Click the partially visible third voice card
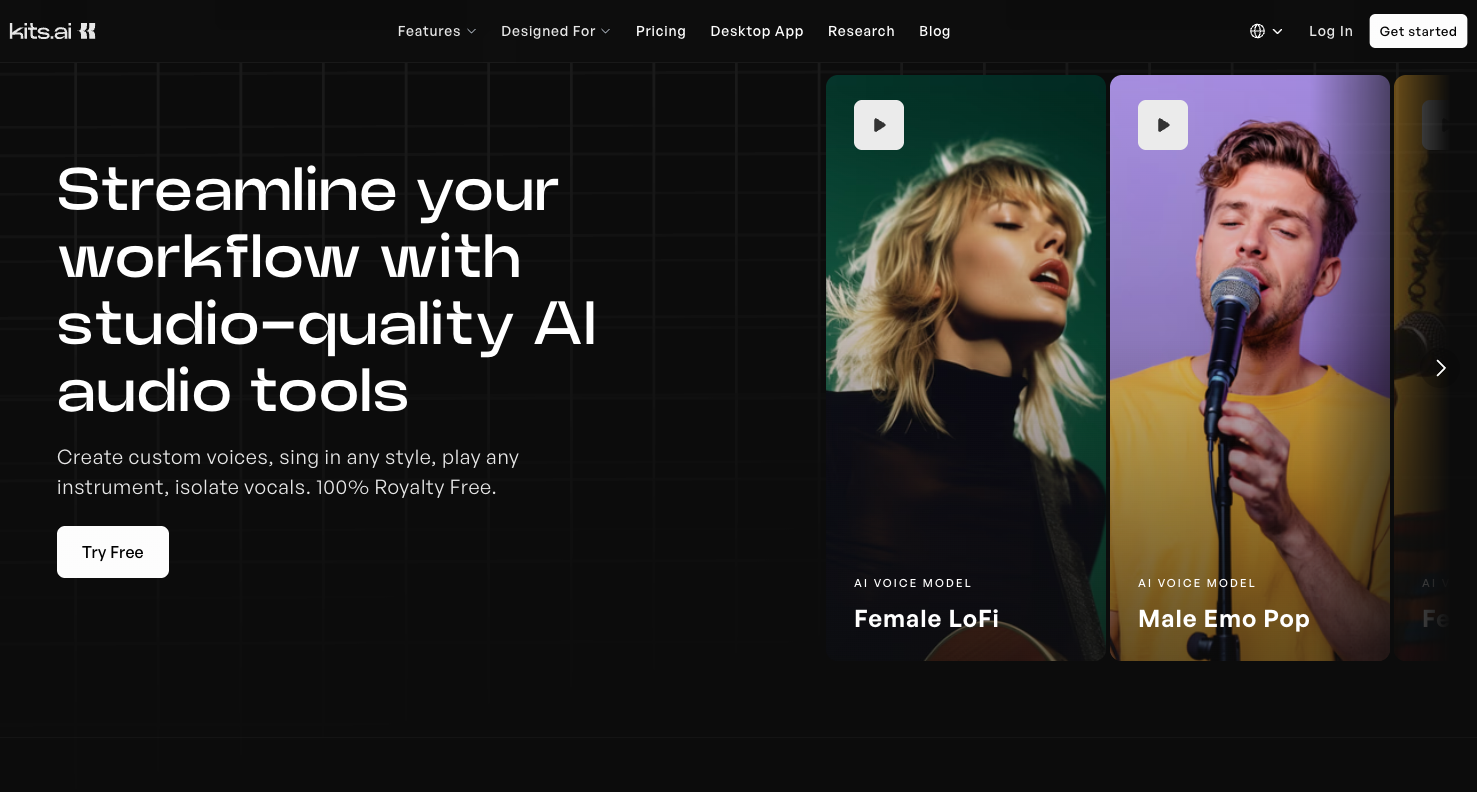1477x792 pixels. 1422,500
